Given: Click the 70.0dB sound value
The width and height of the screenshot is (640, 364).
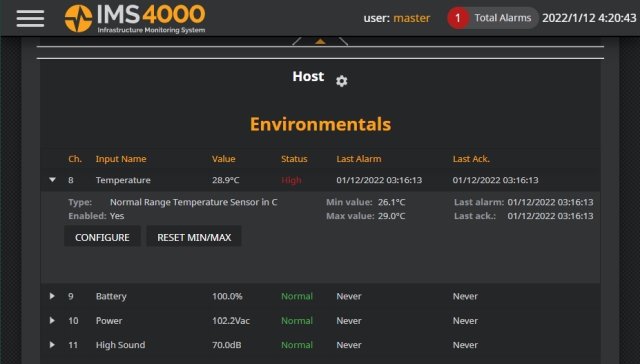Looking at the screenshot, I should point(227,345).
